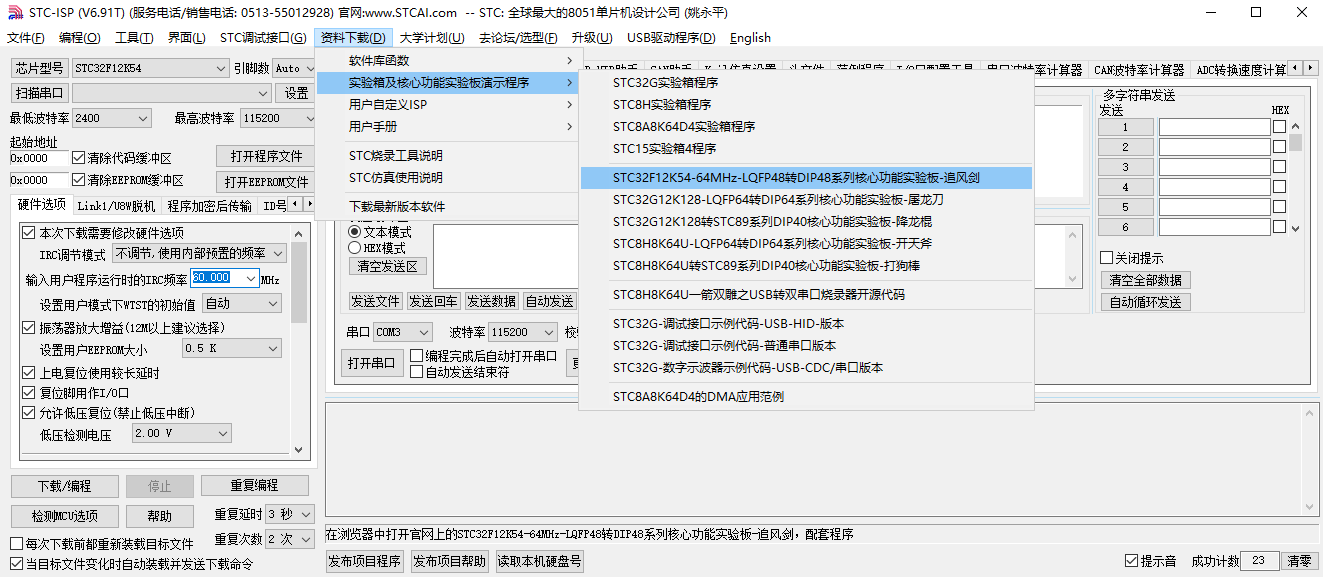The width and height of the screenshot is (1323, 577).
Task: Click 下载/编程 button
Action: [64, 486]
